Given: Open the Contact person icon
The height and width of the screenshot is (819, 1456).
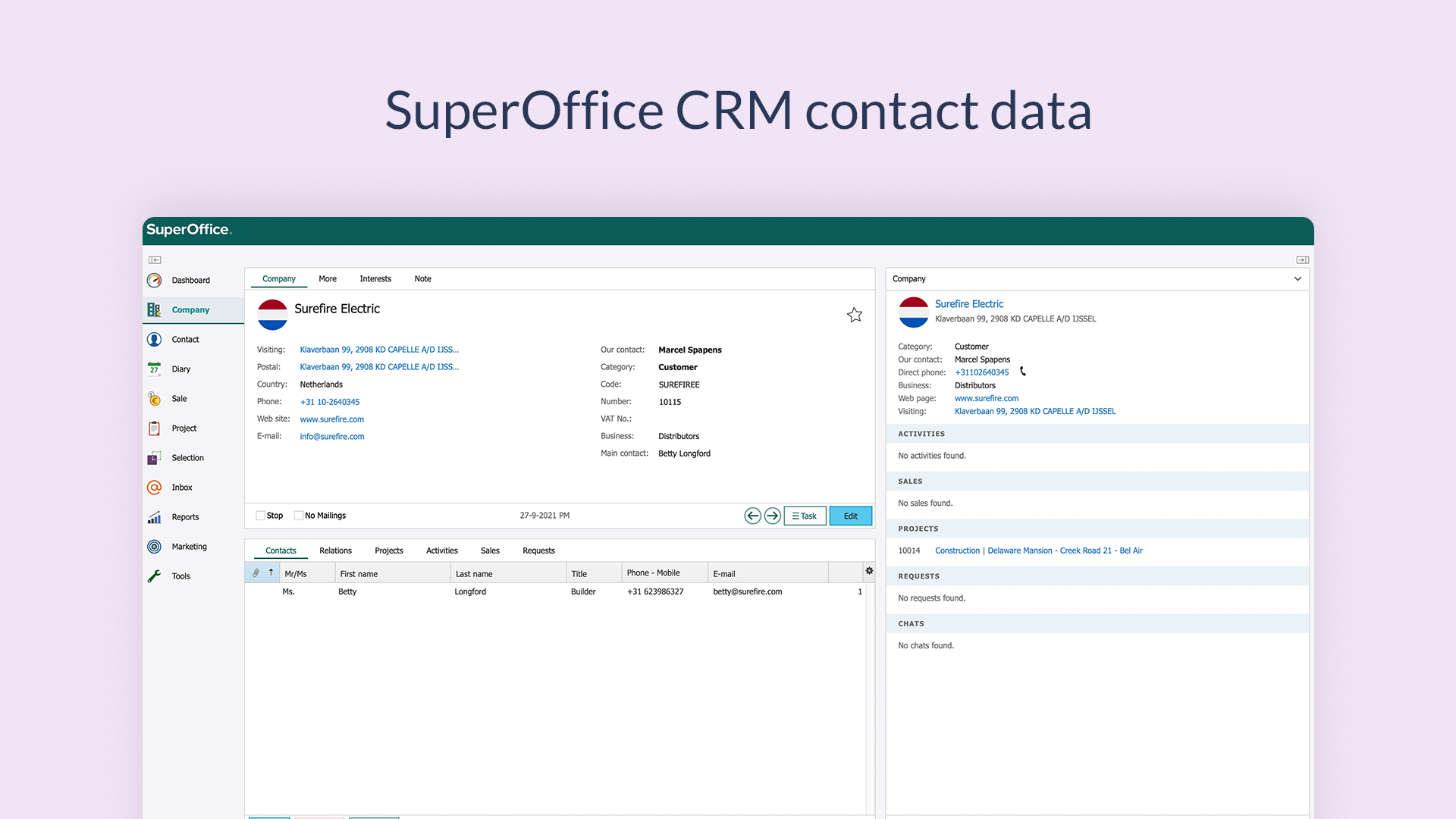Looking at the screenshot, I should click(x=155, y=340).
